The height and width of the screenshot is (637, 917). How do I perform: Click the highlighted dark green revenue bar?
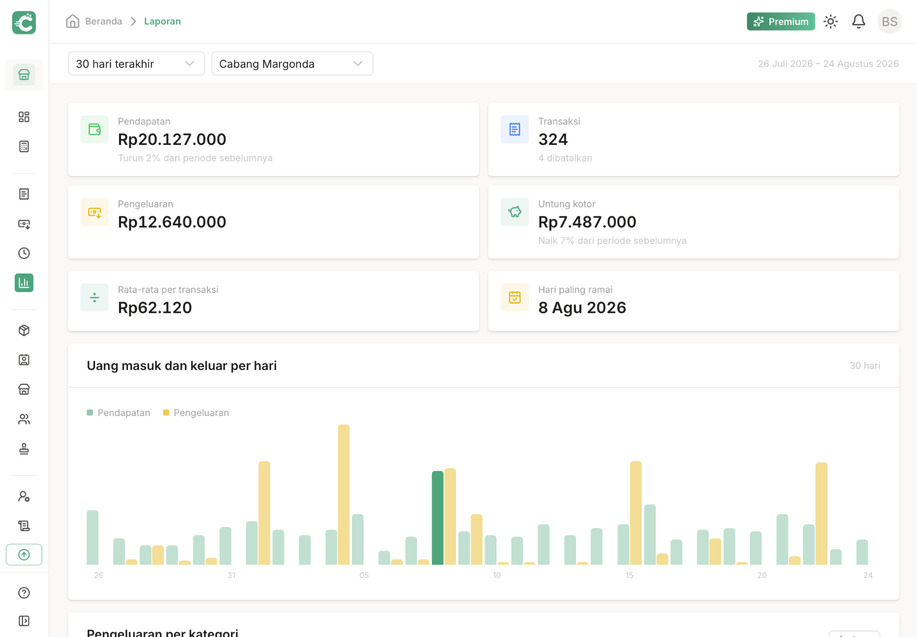tap(437, 518)
